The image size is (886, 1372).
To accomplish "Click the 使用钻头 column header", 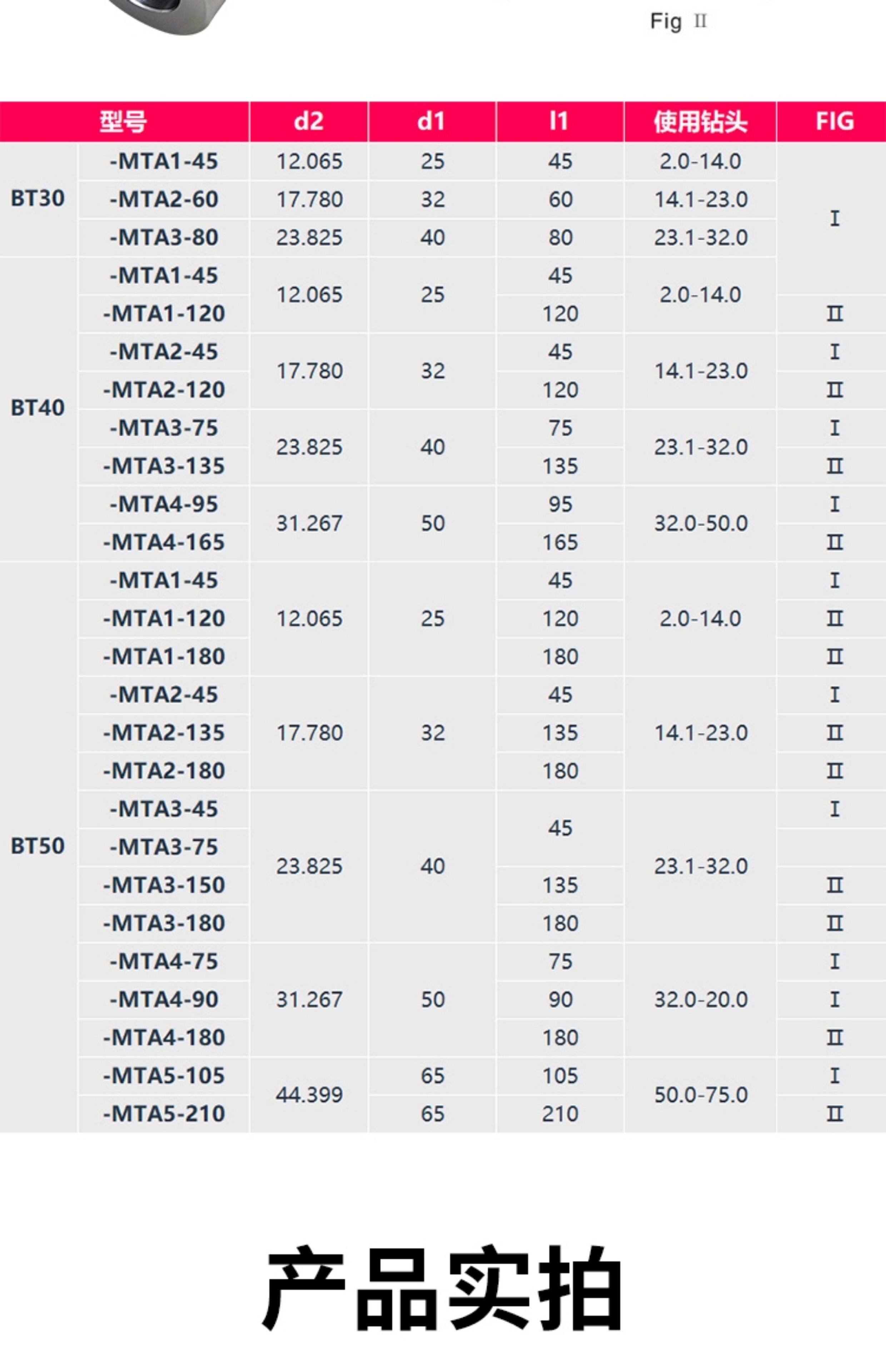I will [700, 121].
